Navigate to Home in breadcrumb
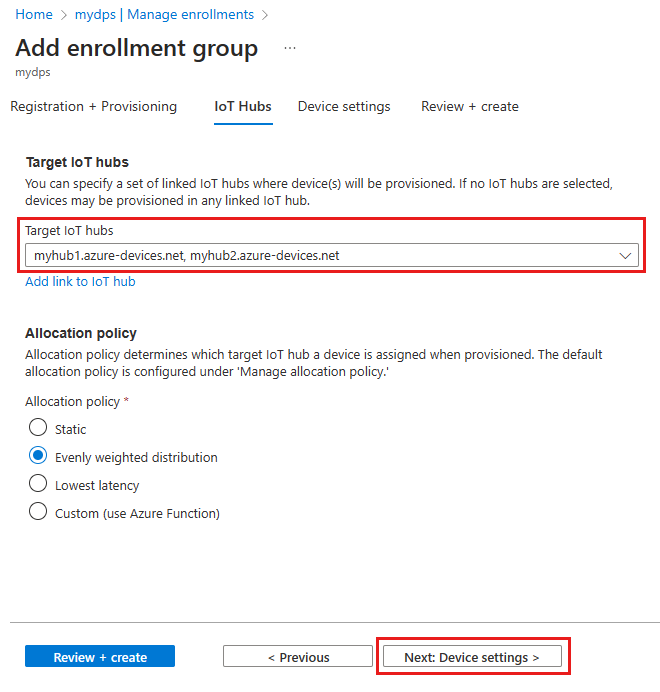The width and height of the screenshot is (660, 692). (x=33, y=15)
